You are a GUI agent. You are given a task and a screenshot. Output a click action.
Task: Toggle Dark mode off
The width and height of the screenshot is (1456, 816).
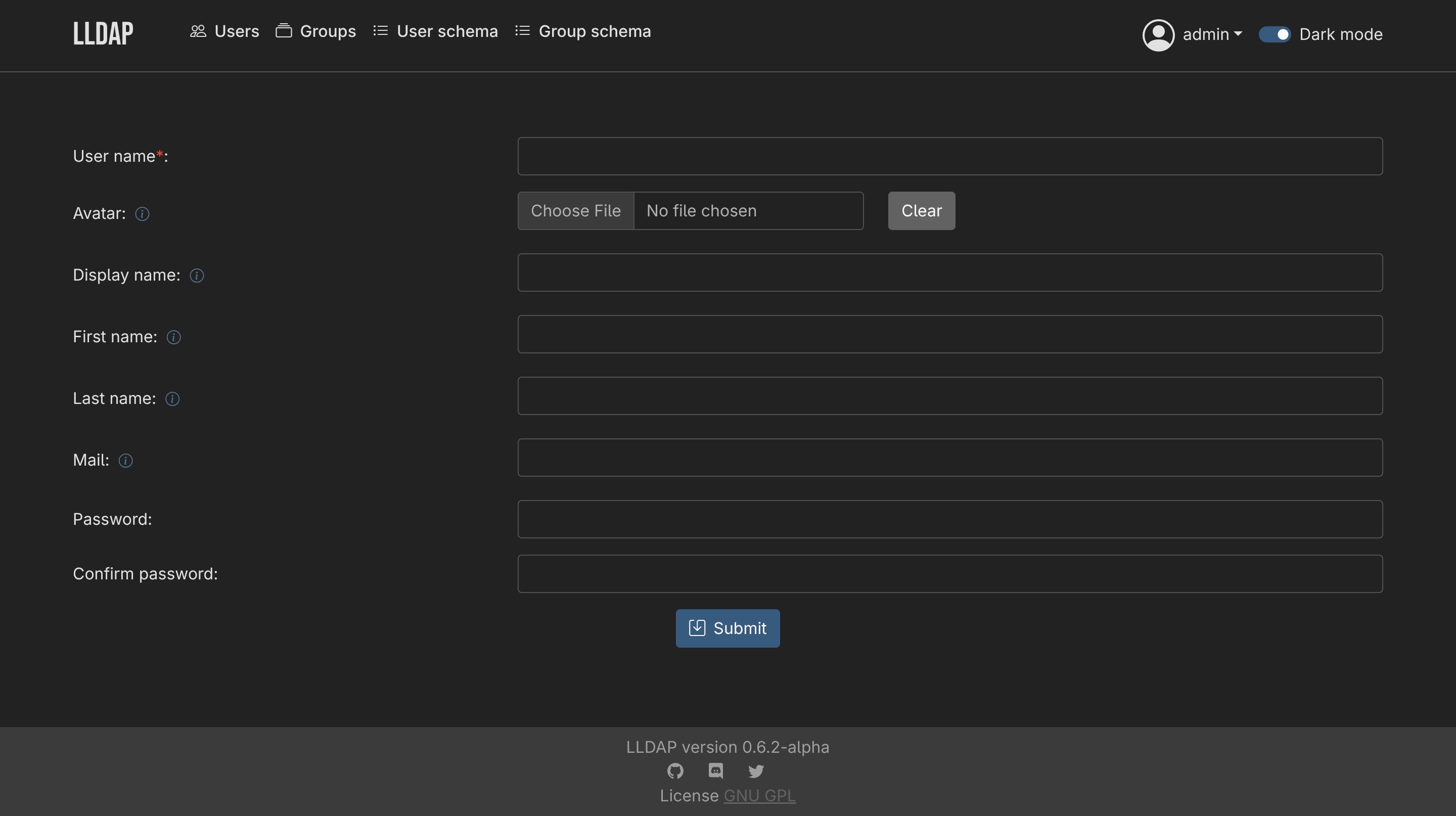click(x=1275, y=34)
